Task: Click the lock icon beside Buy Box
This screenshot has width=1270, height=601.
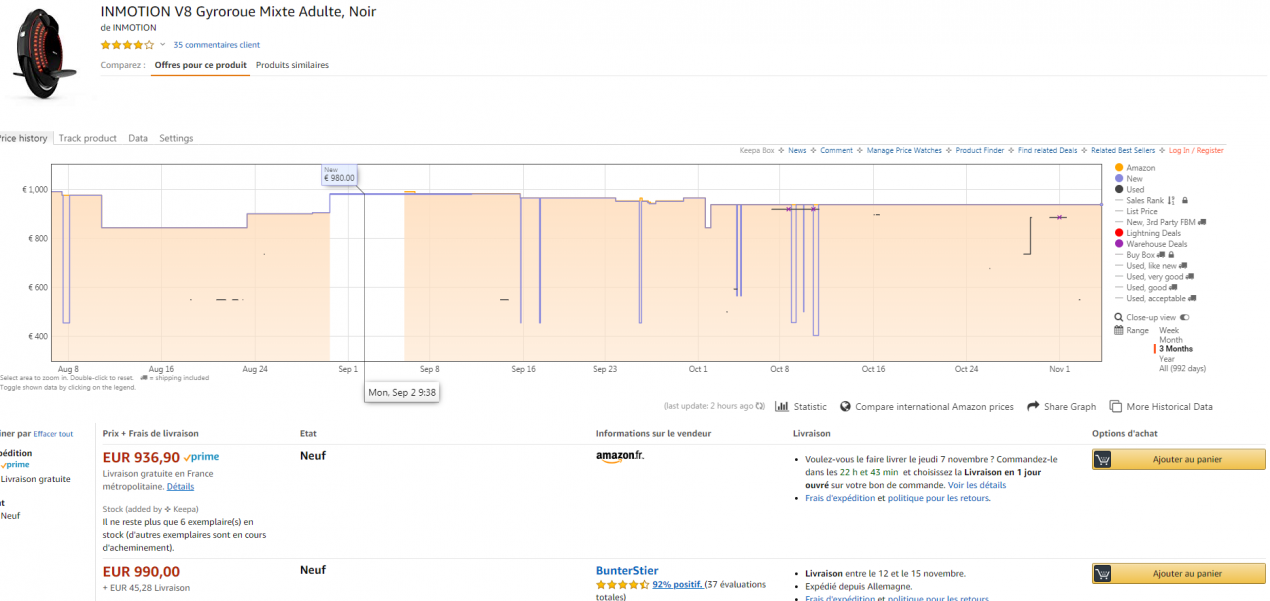Action: (1171, 255)
